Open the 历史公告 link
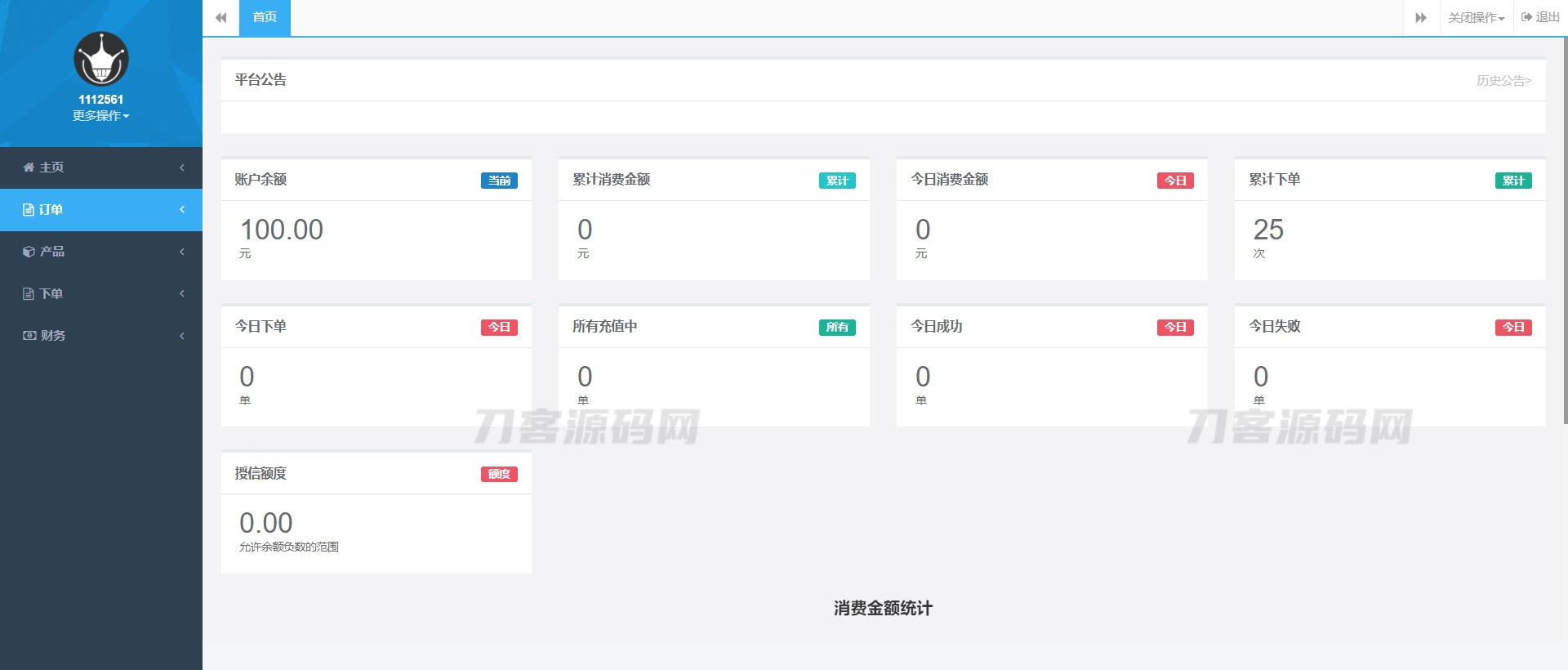This screenshot has height=670, width=1568. [x=1503, y=81]
